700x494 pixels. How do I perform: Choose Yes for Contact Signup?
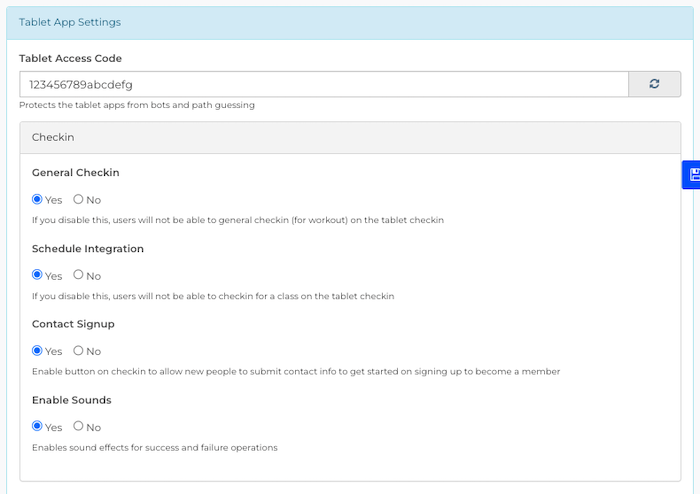coord(38,351)
